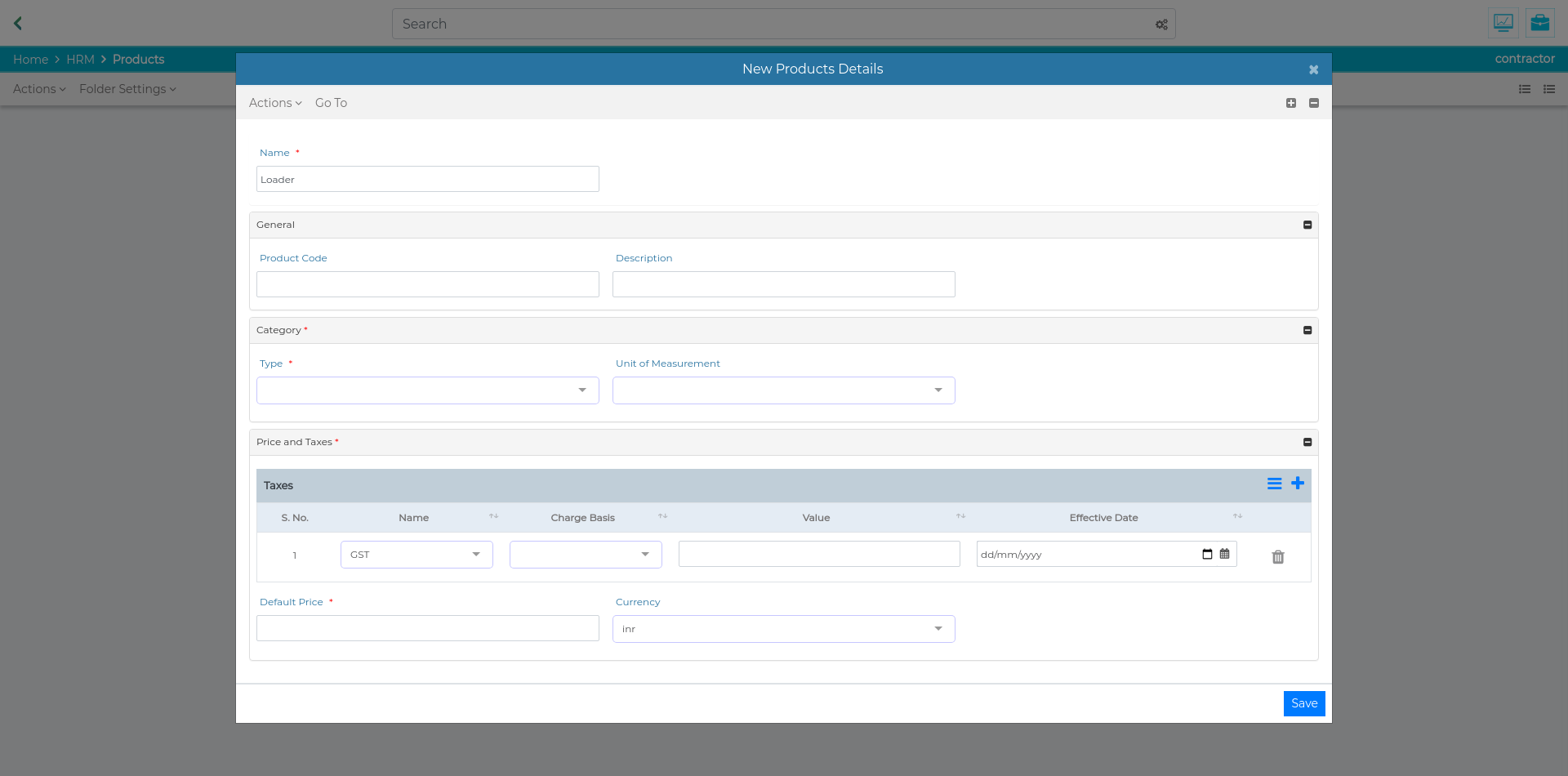
Task: Click the Product Code field
Action: click(x=428, y=284)
